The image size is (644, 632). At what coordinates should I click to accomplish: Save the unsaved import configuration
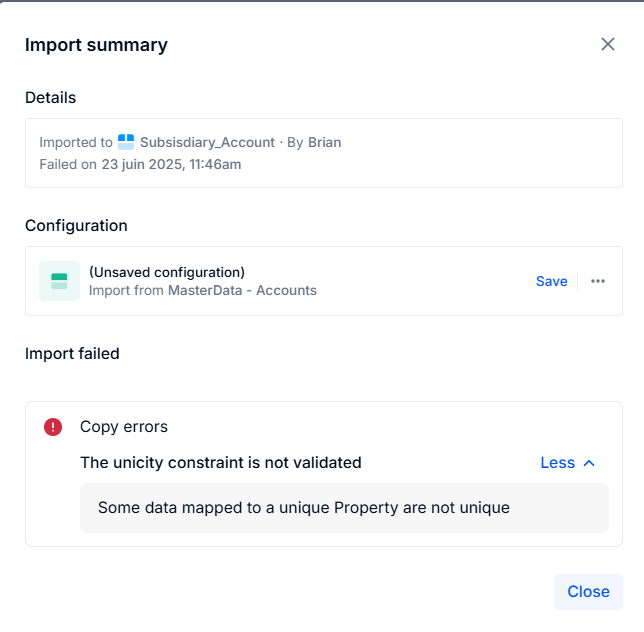(x=552, y=281)
